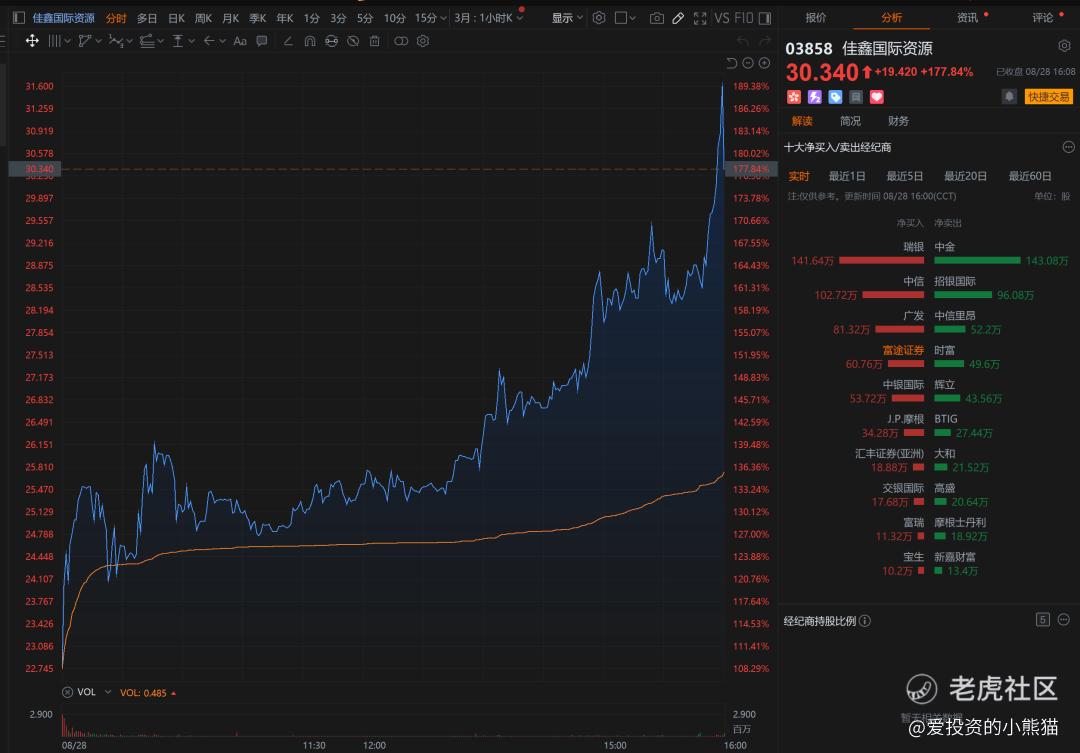Open the chart layout square dropdown
Screen dimensions: 1080x753
click(x=625, y=18)
